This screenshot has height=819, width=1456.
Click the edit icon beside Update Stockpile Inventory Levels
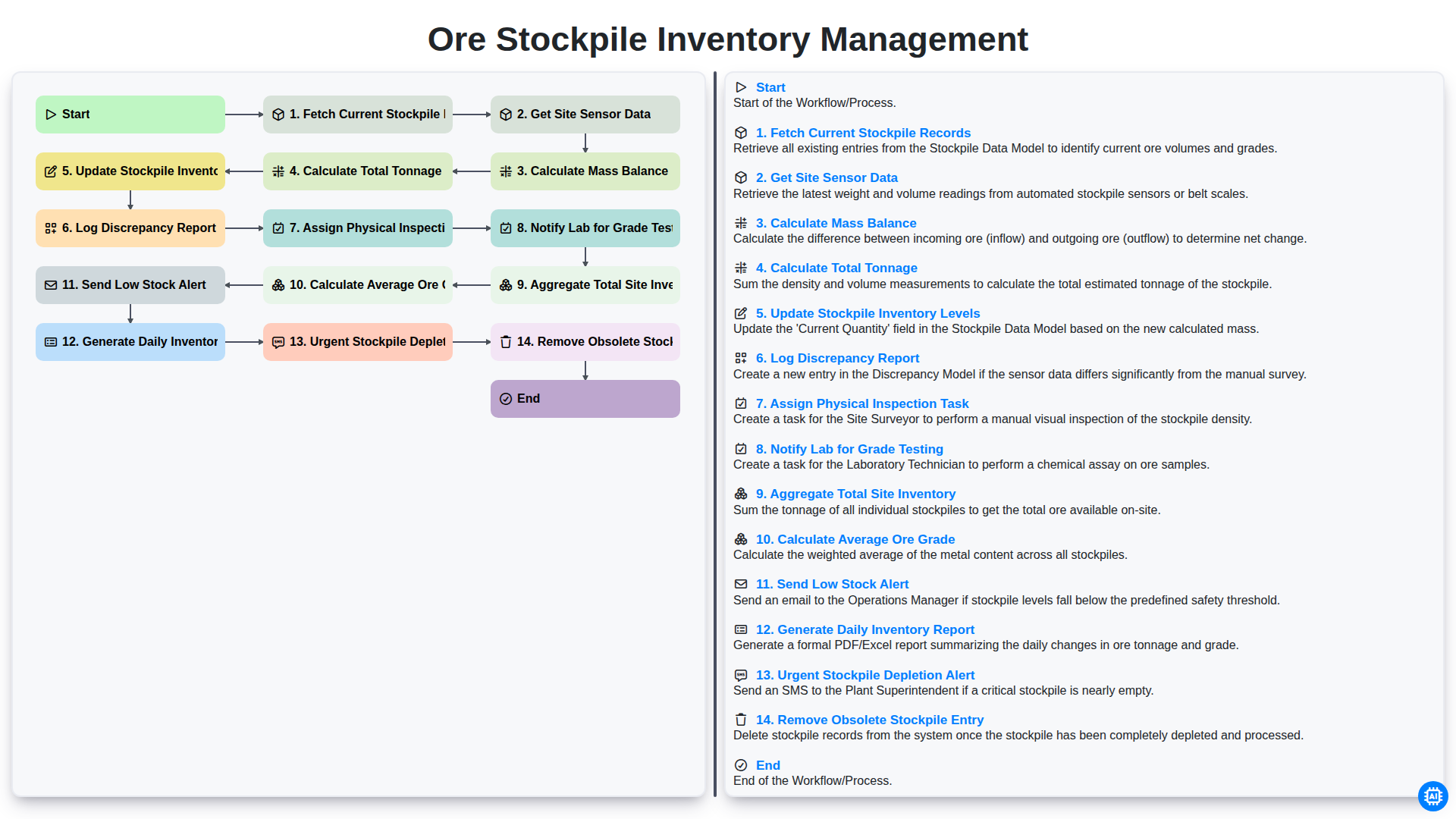(x=741, y=313)
